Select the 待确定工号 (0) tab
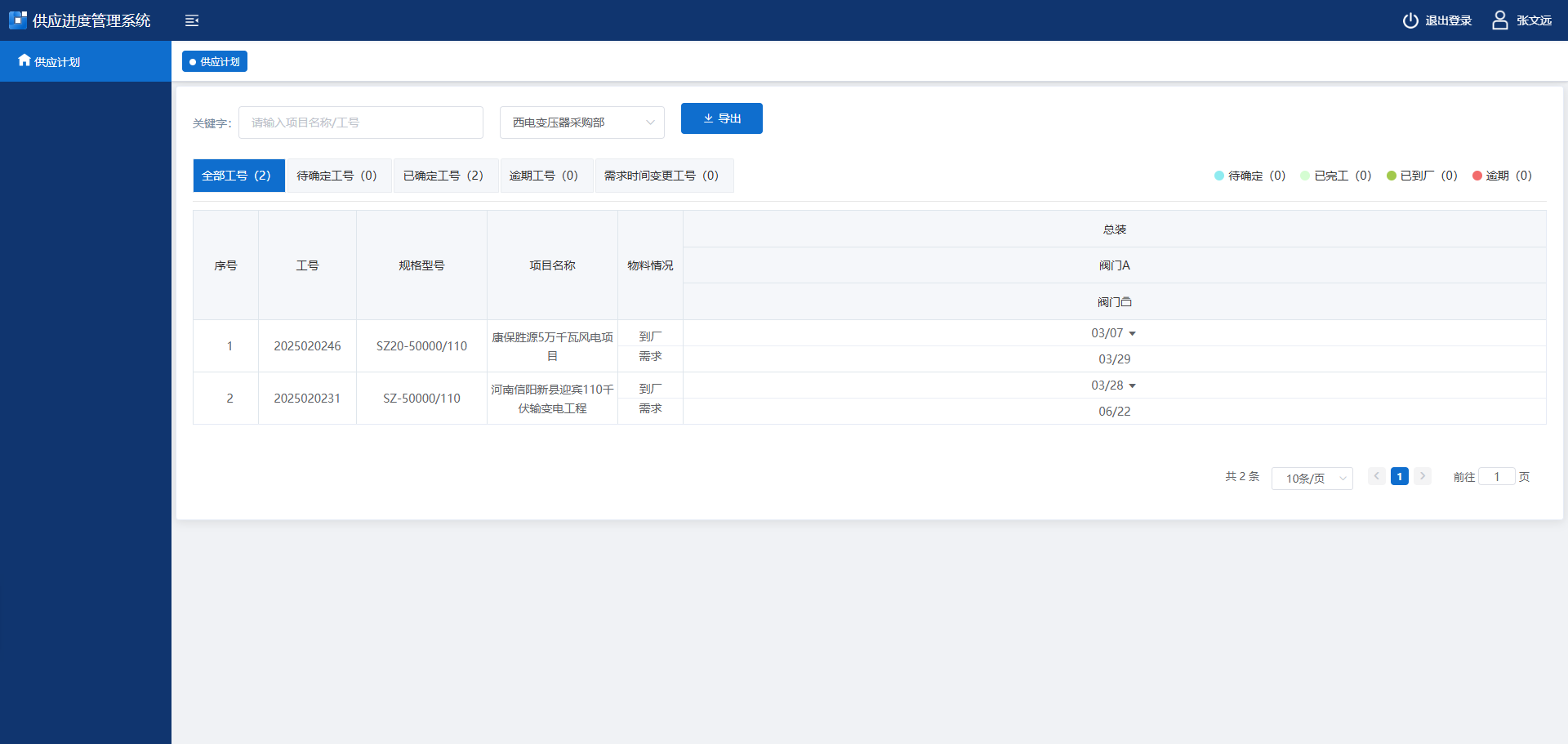Image resolution: width=1568 pixels, height=744 pixels. (339, 176)
